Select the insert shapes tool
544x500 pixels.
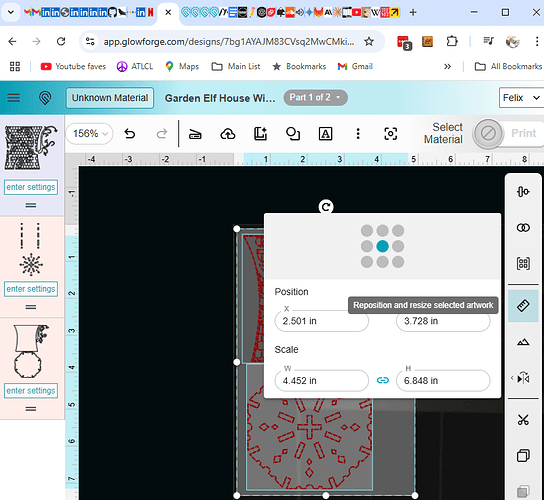293,134
